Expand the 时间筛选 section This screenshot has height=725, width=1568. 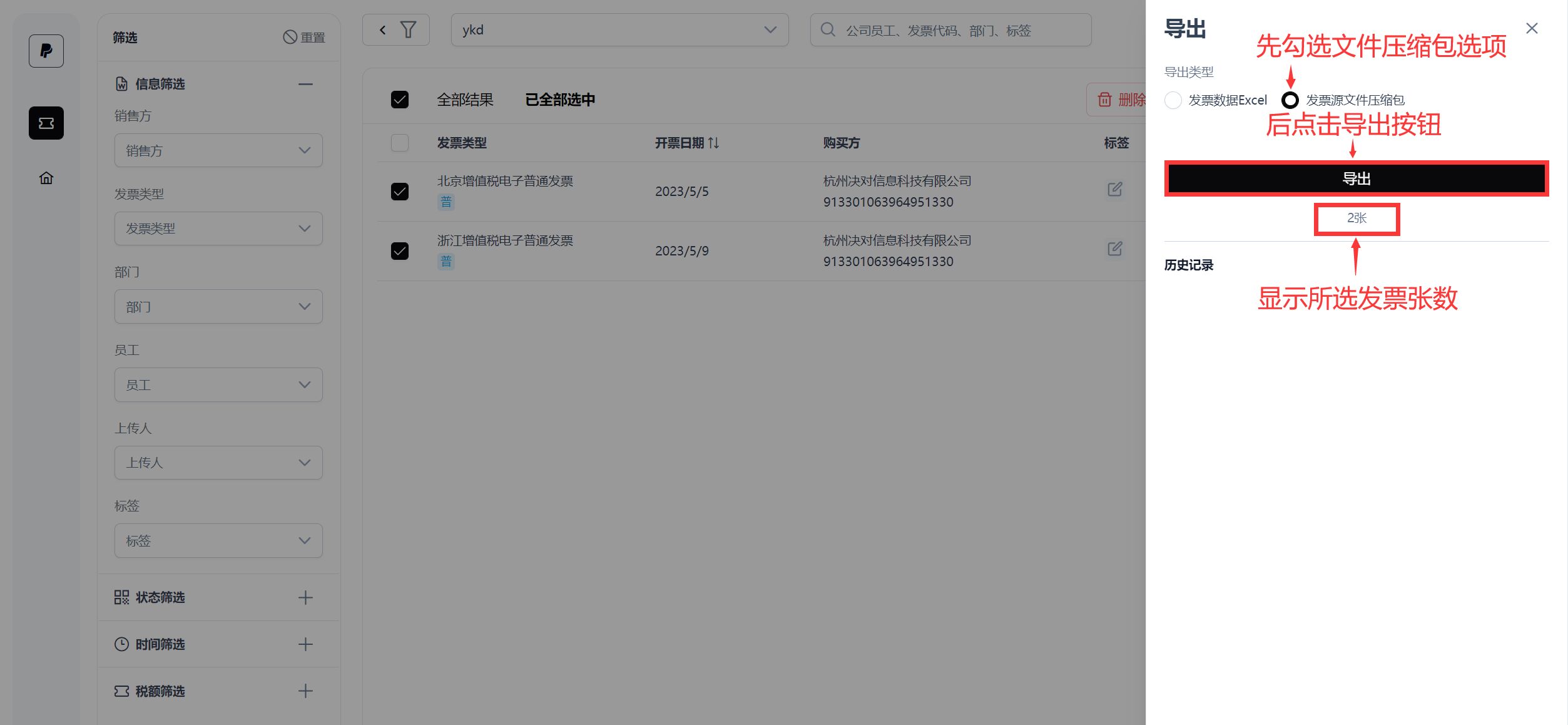[305, 644]
